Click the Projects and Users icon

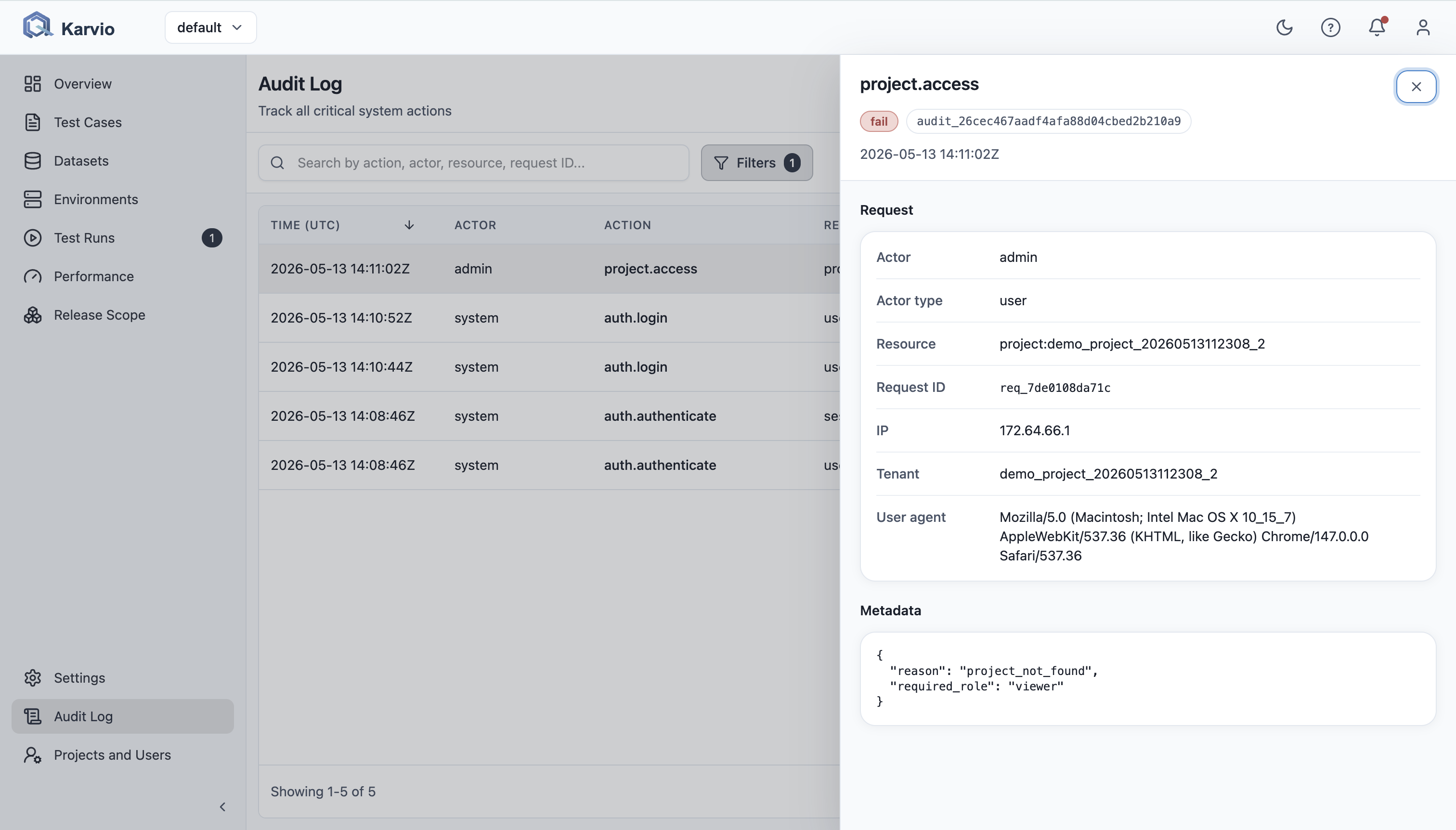coord(32,755)
